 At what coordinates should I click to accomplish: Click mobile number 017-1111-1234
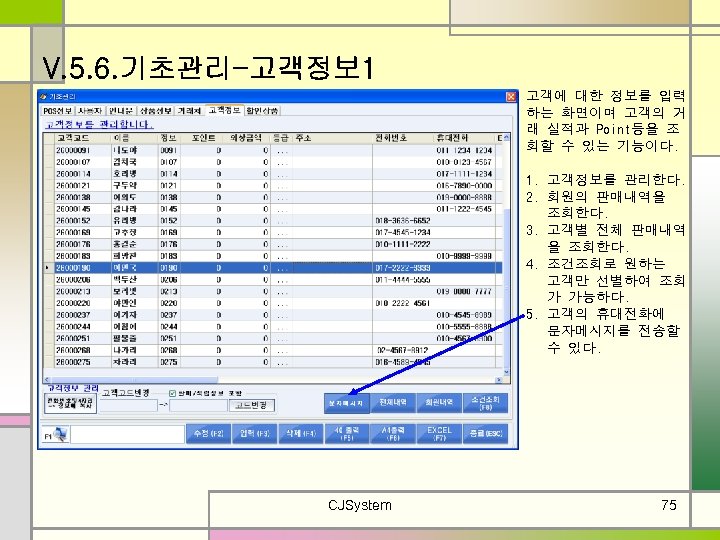pyautogui.click(x=464, y=174)
